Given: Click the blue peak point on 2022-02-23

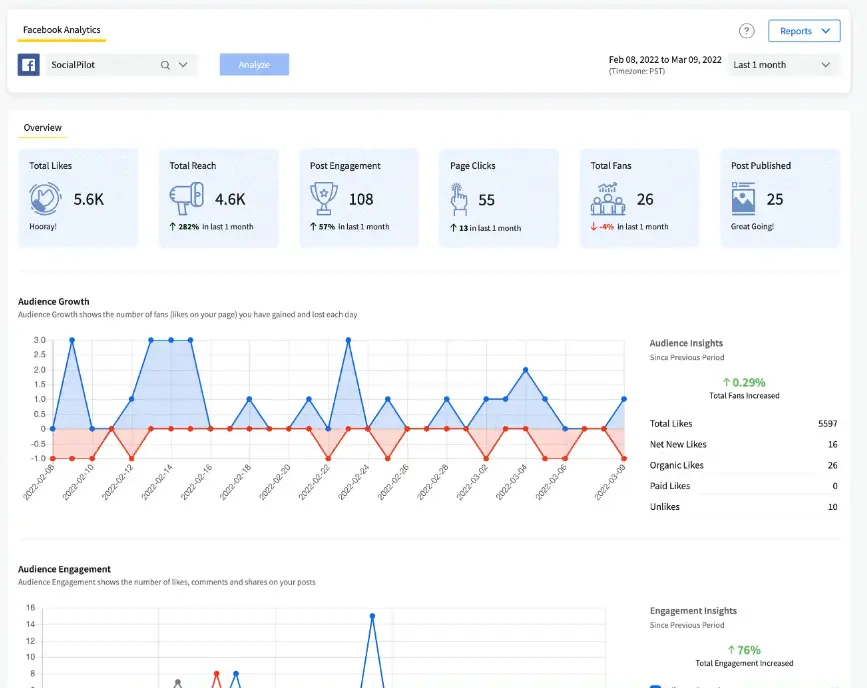Looking at the screenshot, I should point(348,340).
